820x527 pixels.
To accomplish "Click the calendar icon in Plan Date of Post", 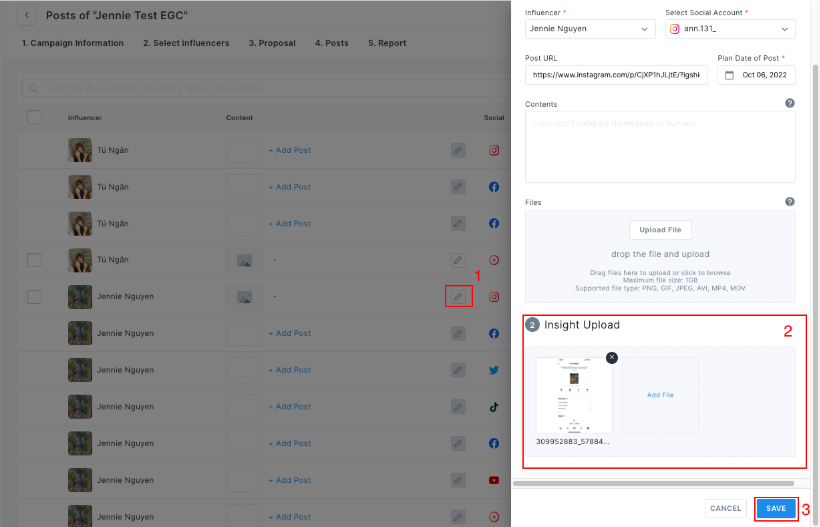I will click(x=729, y=75).
